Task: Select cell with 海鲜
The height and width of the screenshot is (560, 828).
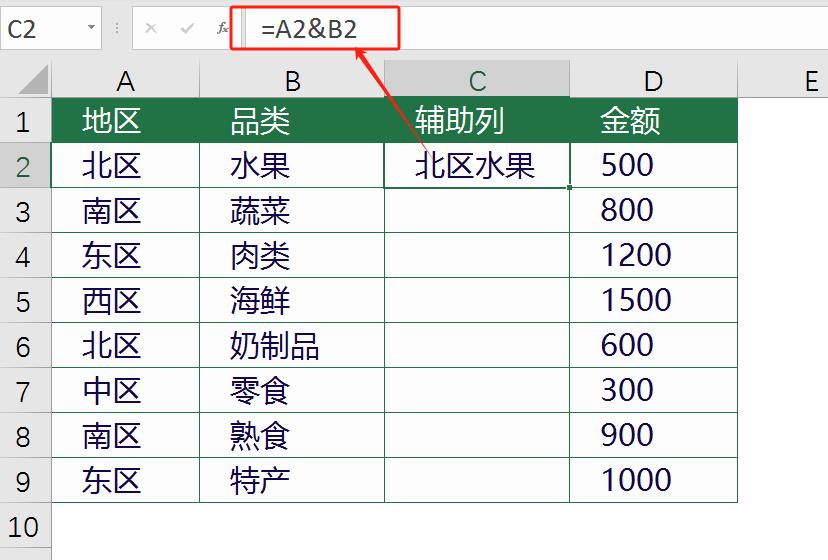Action: [292, 301]
